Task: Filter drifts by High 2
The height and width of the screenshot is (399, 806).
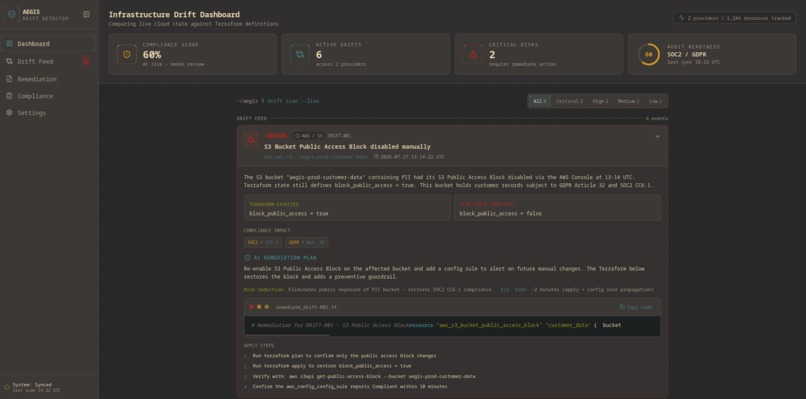Action: pos(600,101)
